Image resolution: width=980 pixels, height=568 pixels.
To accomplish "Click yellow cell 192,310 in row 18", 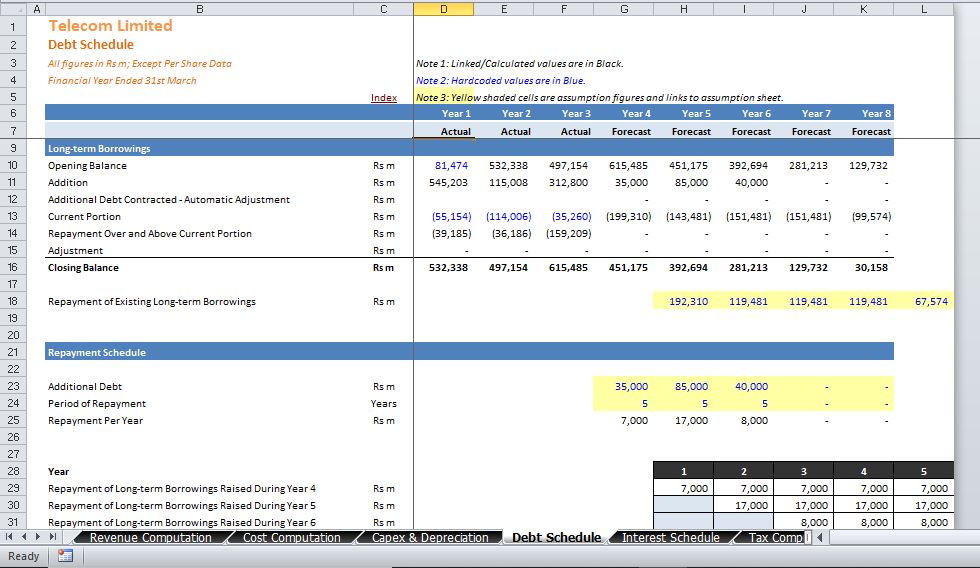I will pos(684,301).
